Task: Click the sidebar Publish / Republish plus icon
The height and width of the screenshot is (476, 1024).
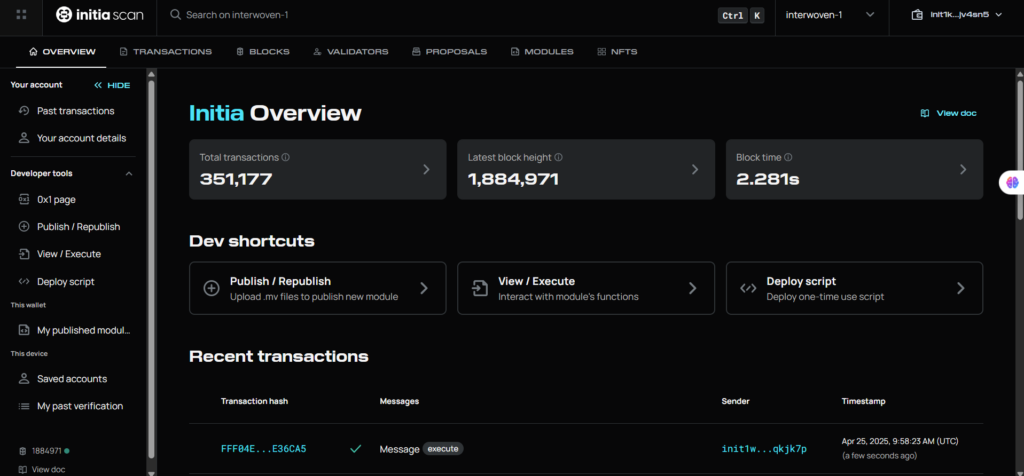Action: pyautogui.click(x=24, y=227)
